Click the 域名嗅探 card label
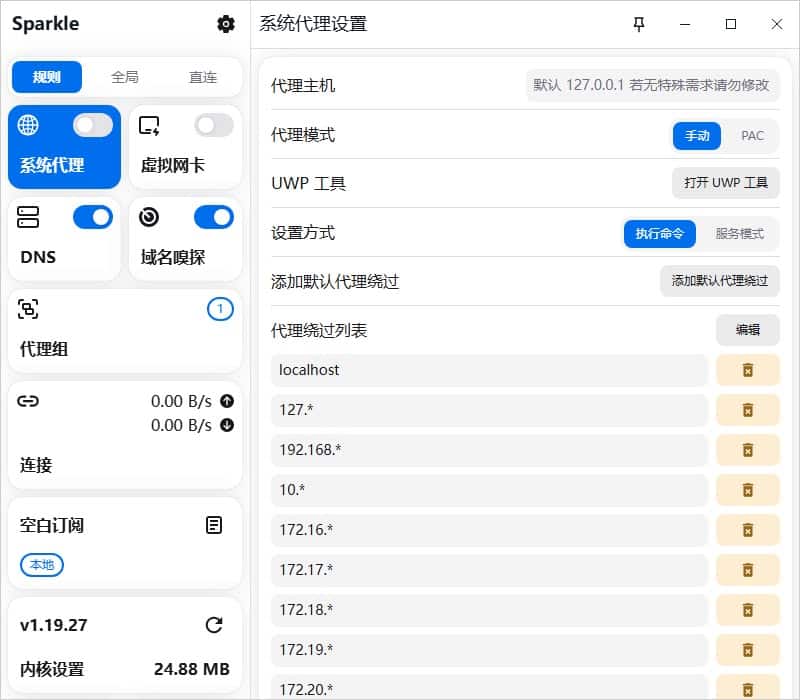Viewport: 800px width, 700px height. [173, 257]
